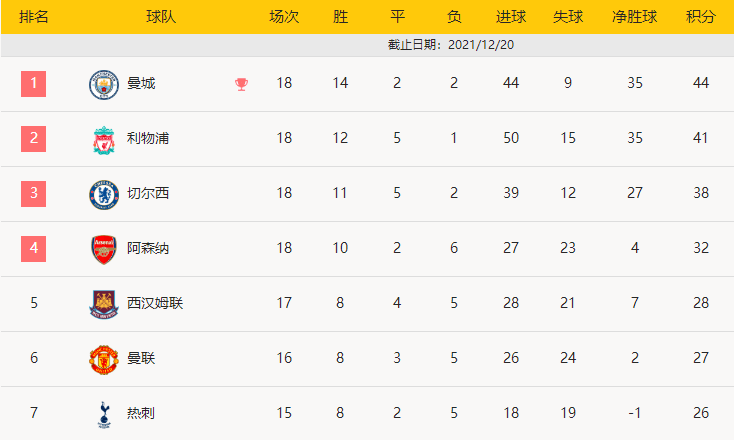The width and height of the screenshot is (734, 440).
Task: Click the 截止日期 2021/12/20 date bar
Action: point(451,45)
